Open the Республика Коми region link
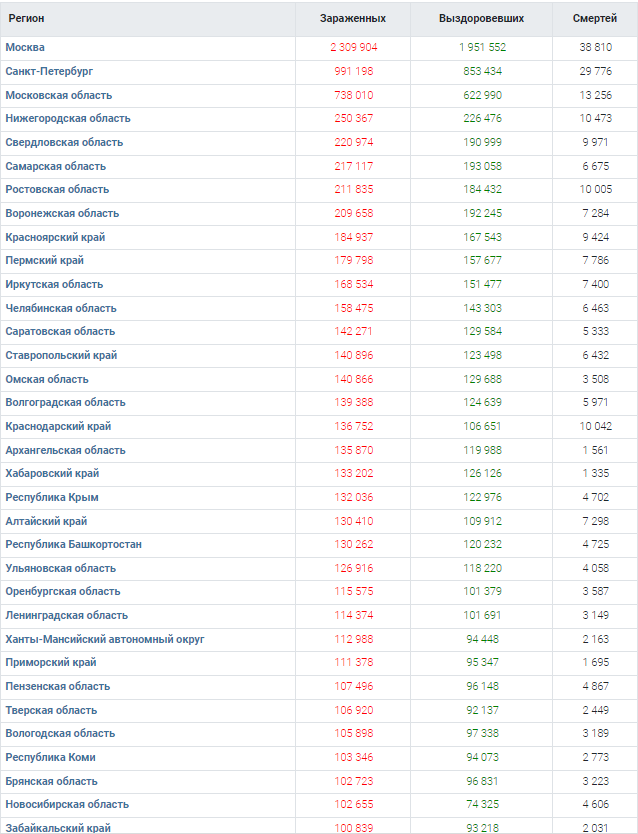Viewport: 638px width, 834px height. tap(50, 757)
